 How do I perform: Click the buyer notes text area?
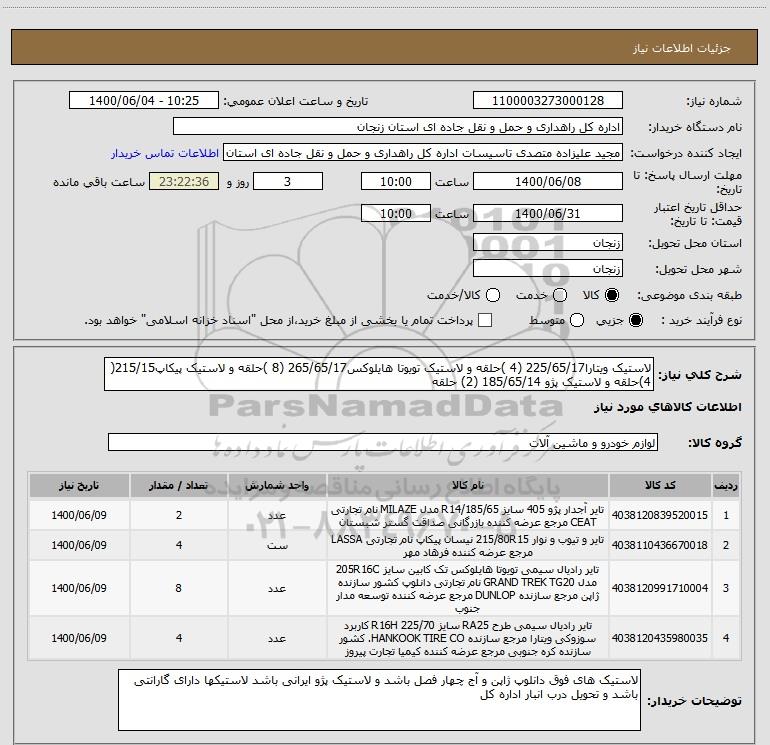pos(380,699)
